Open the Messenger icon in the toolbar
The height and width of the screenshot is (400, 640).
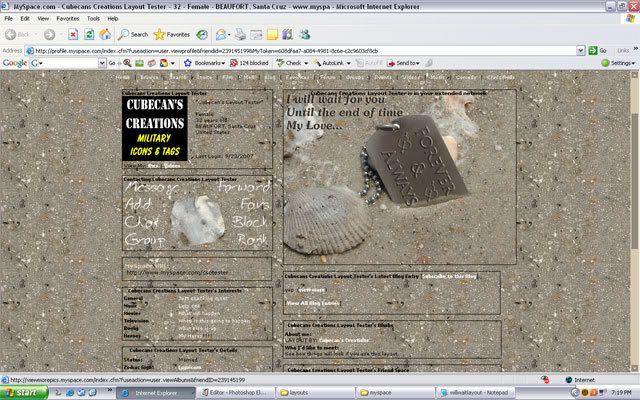(x=304, y=35)
